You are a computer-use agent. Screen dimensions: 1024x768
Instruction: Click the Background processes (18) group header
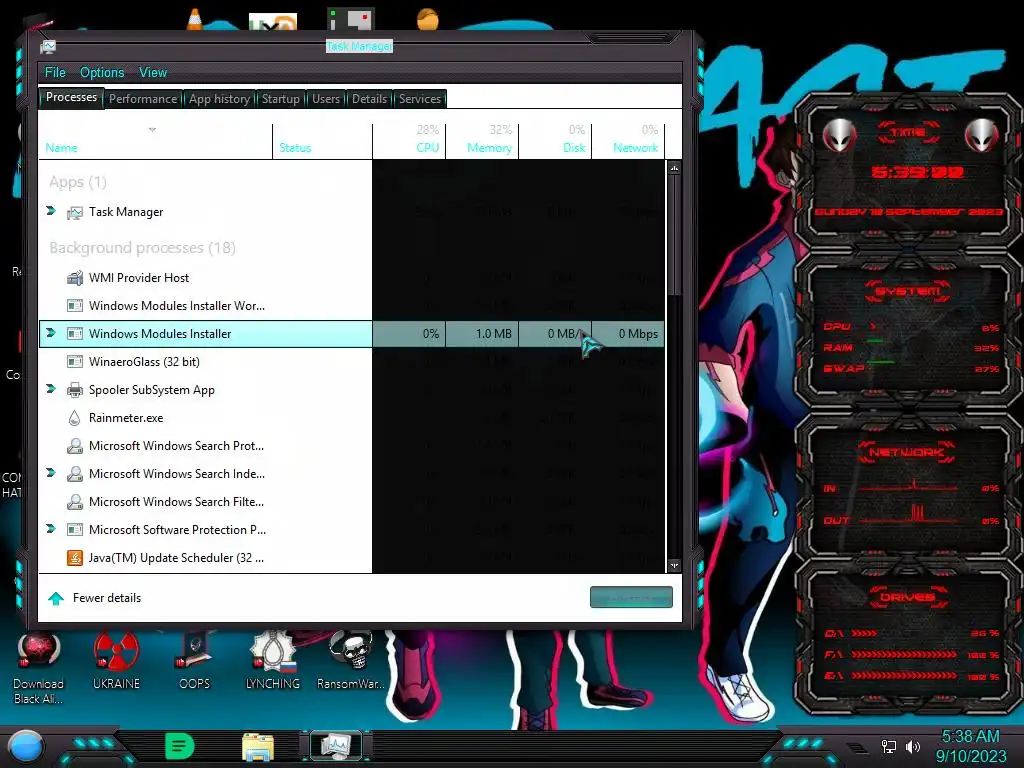tap(142, 248)
